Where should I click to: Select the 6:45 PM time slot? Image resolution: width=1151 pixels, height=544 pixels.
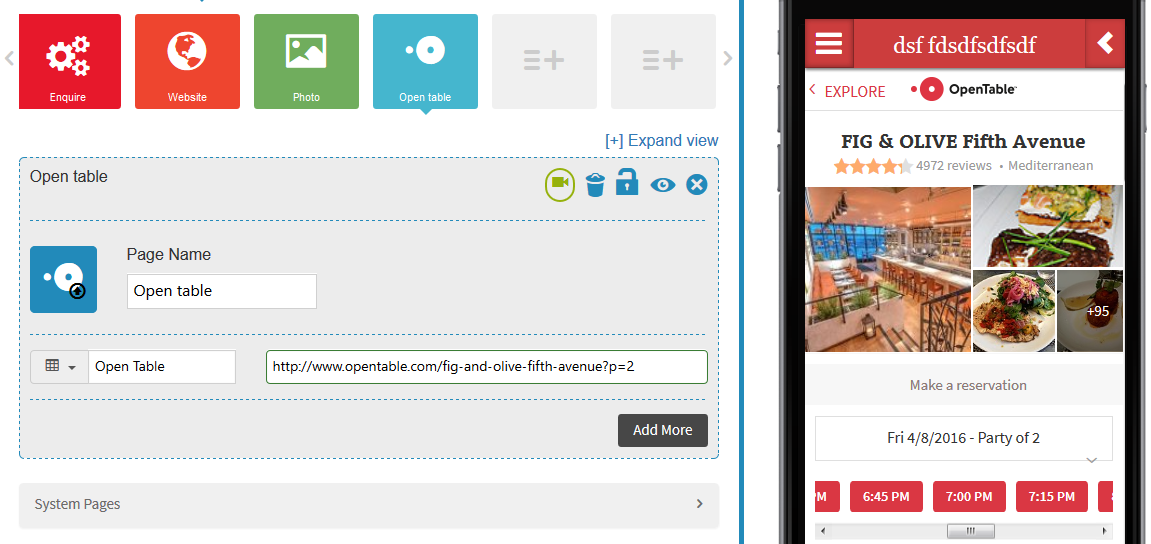point(886,496)
